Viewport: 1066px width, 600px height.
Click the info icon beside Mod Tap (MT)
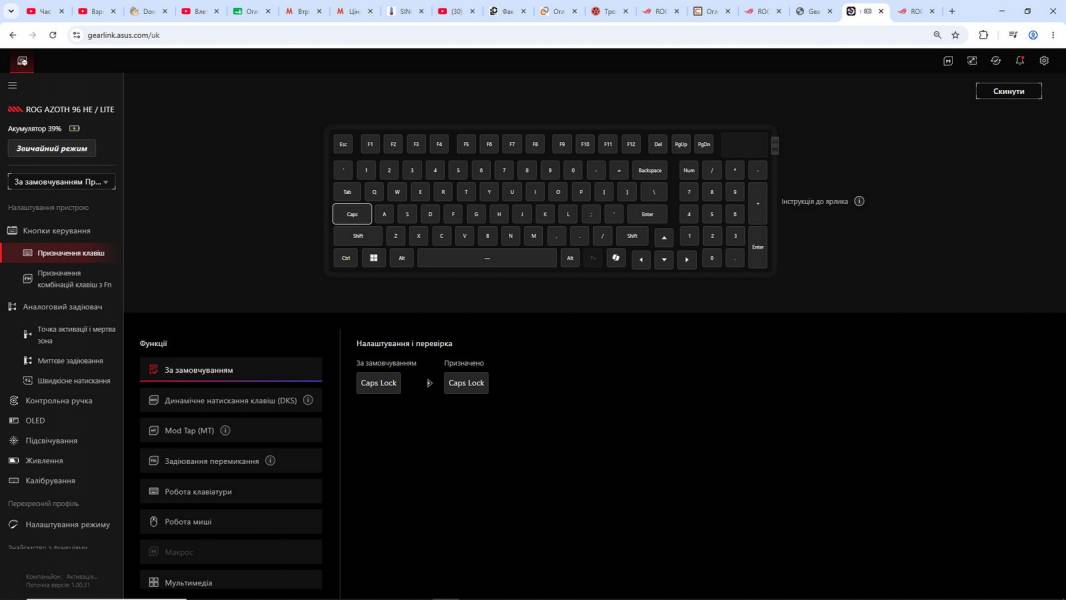click(x=225, y=430)
